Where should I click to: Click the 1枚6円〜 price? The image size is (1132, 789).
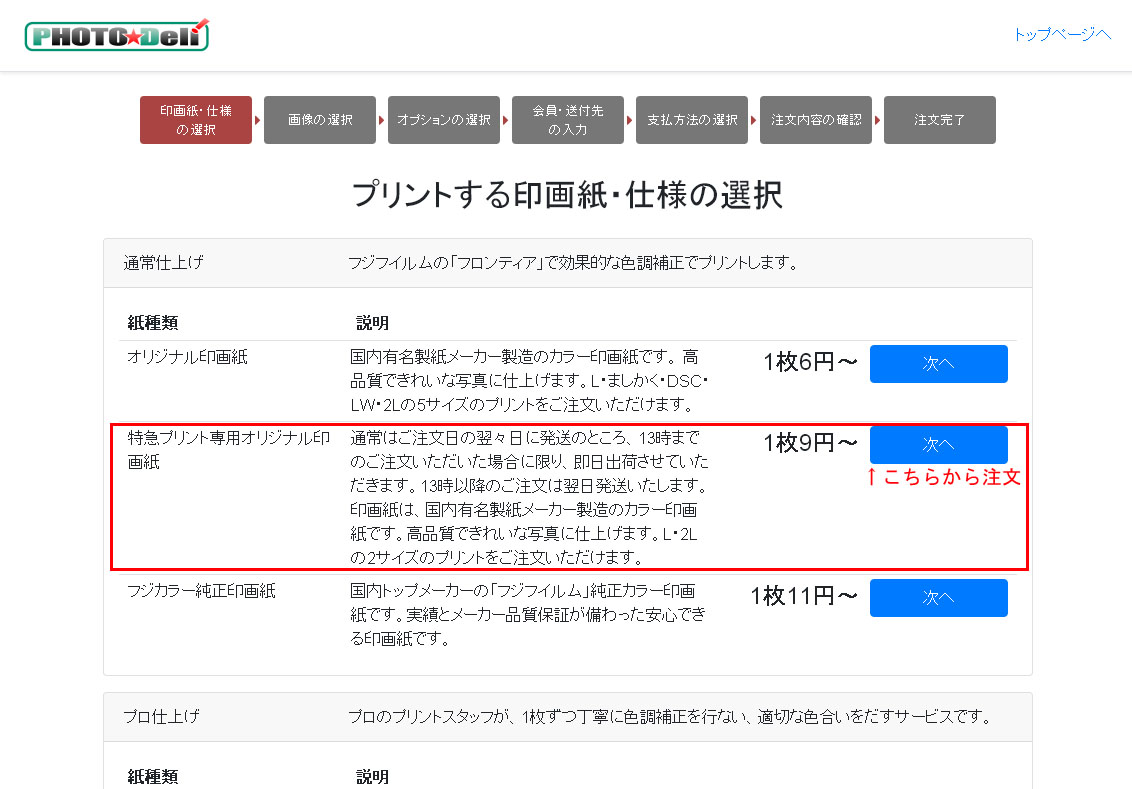[x=810, y=363]
